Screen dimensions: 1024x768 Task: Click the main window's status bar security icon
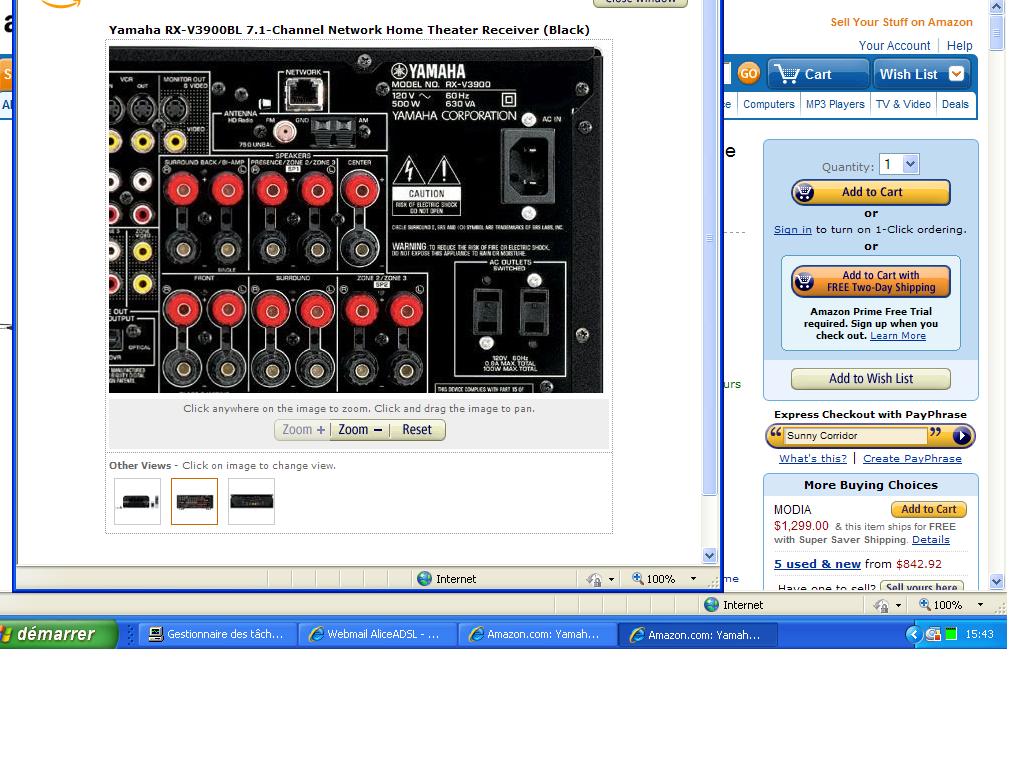click(881, 605)
